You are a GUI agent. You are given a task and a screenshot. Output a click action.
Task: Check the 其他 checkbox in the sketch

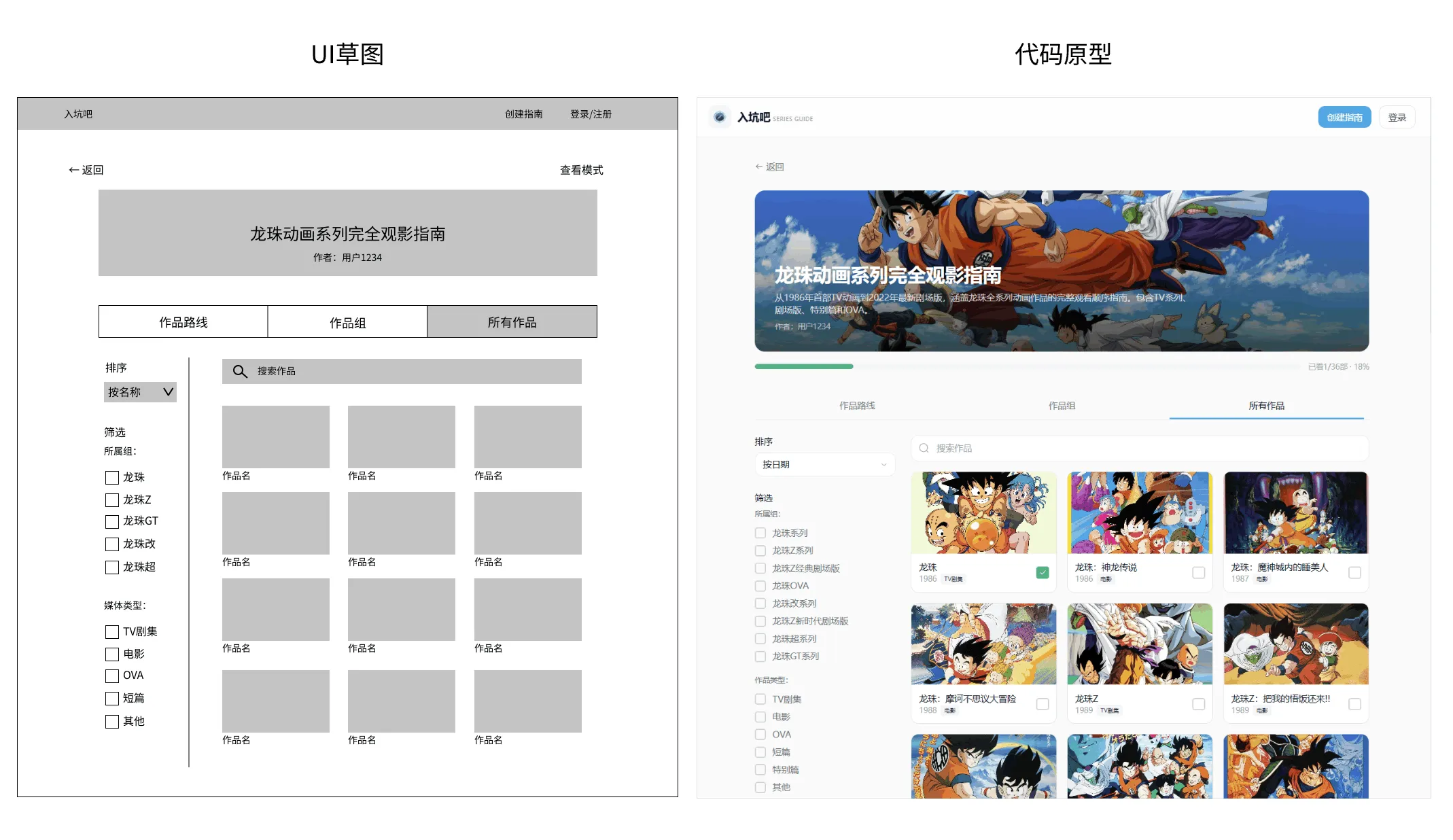click(x=112, y=722)
